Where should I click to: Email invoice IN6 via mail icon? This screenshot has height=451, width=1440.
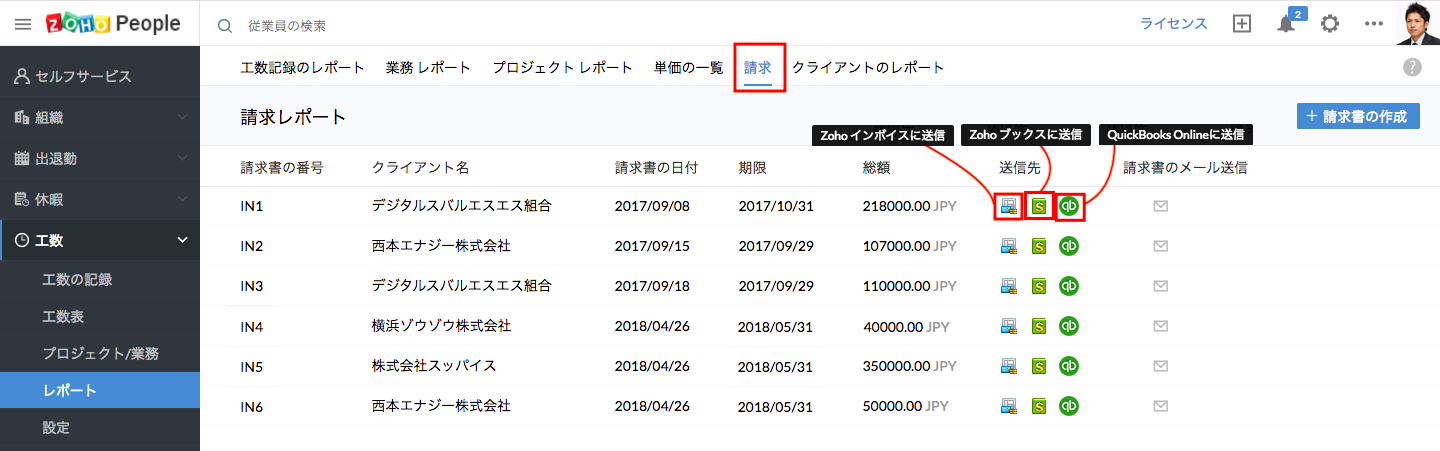[1161, 406]
